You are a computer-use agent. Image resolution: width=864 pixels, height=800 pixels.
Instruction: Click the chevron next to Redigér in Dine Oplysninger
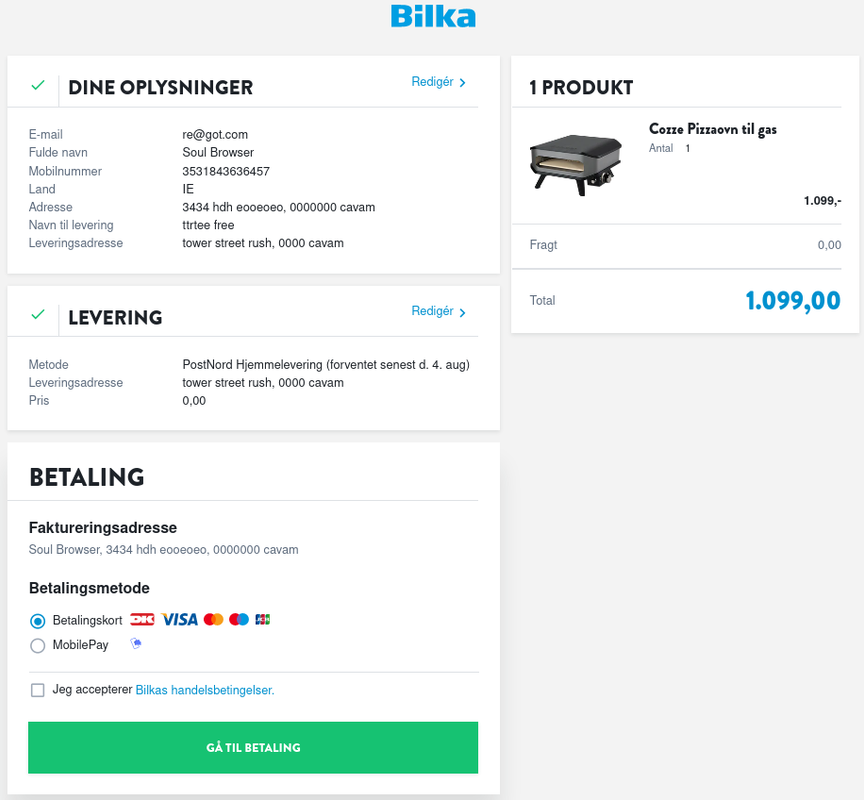point(463,83)
